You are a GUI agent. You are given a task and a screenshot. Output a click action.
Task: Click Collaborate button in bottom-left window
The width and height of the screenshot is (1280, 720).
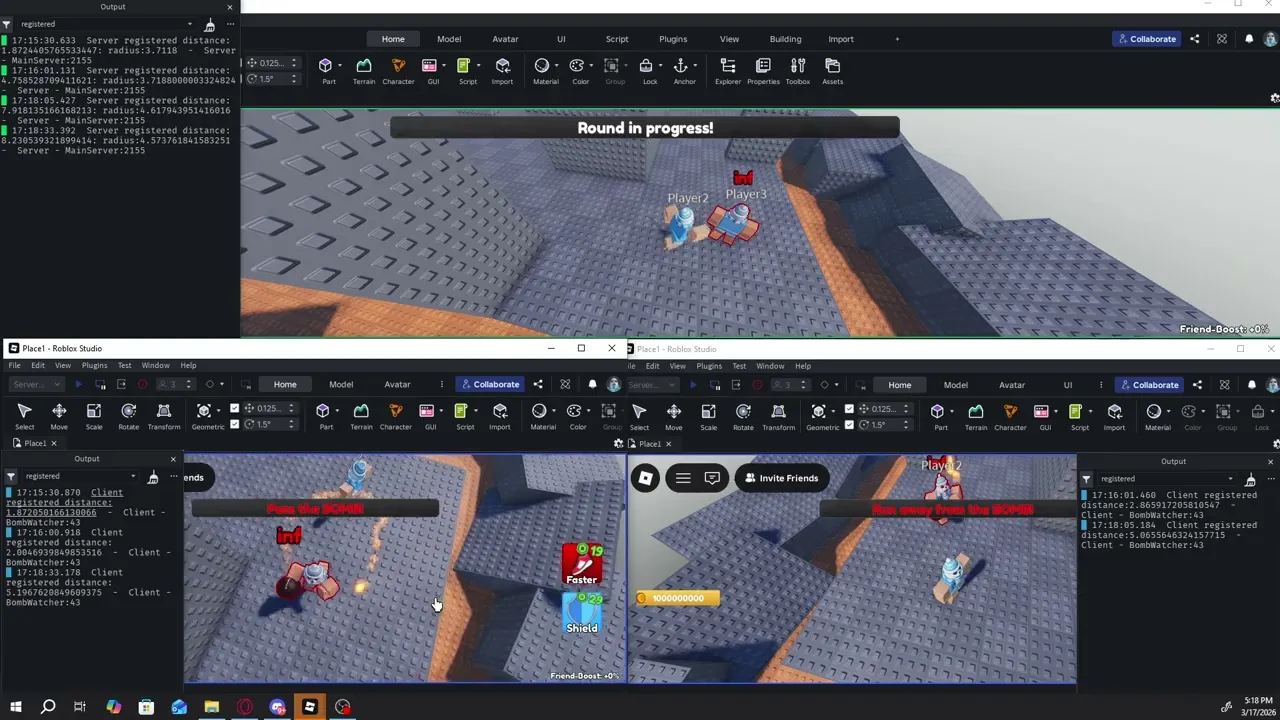point(489,385)
